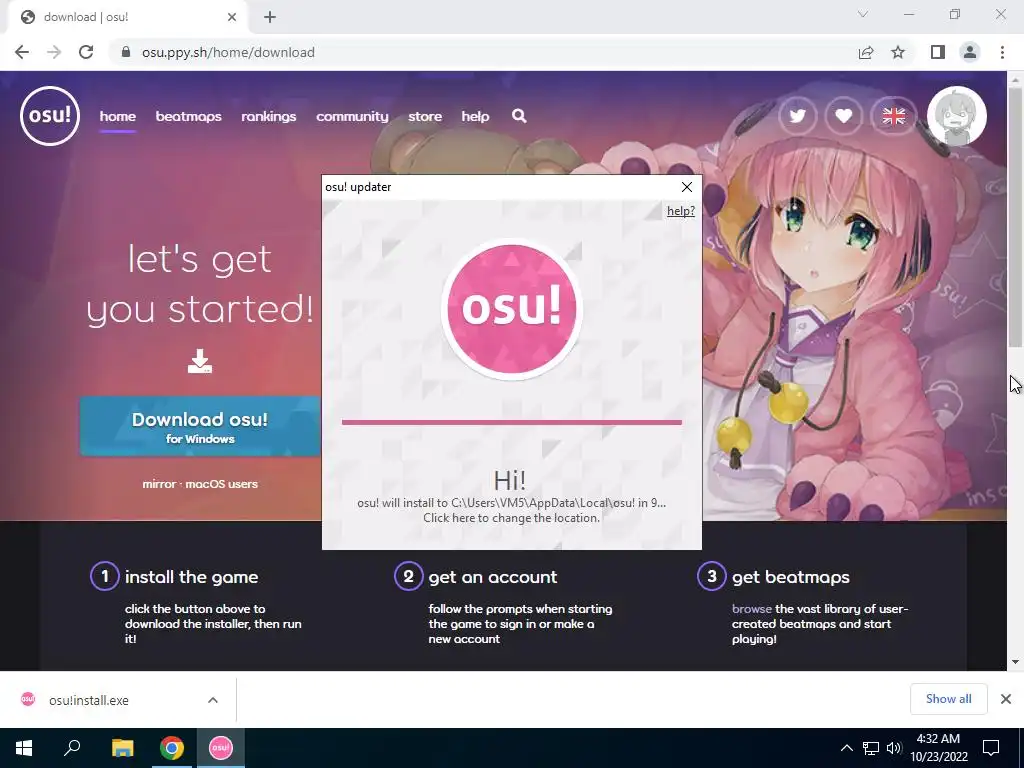
Task: Go back in Chrome history
Action: click(x=22, y=52)
